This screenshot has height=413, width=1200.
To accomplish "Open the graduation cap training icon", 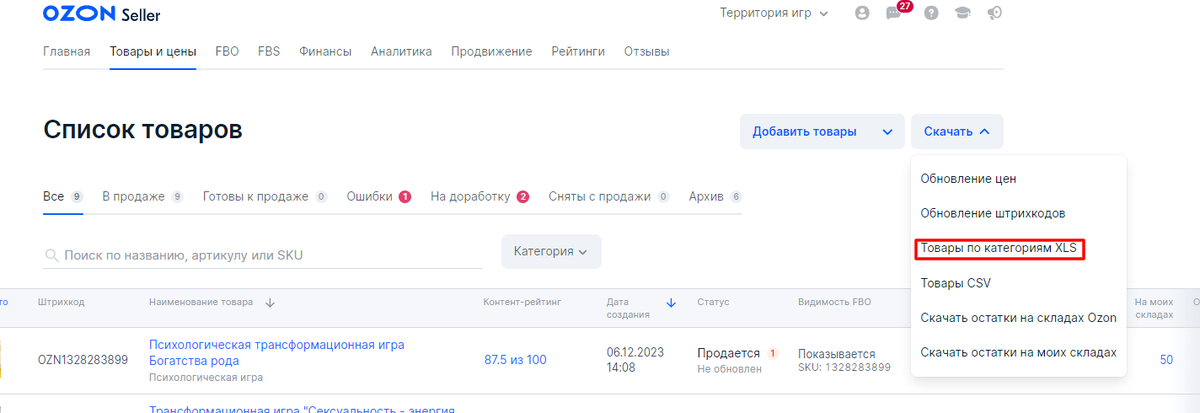I will (x=964, y=14).
